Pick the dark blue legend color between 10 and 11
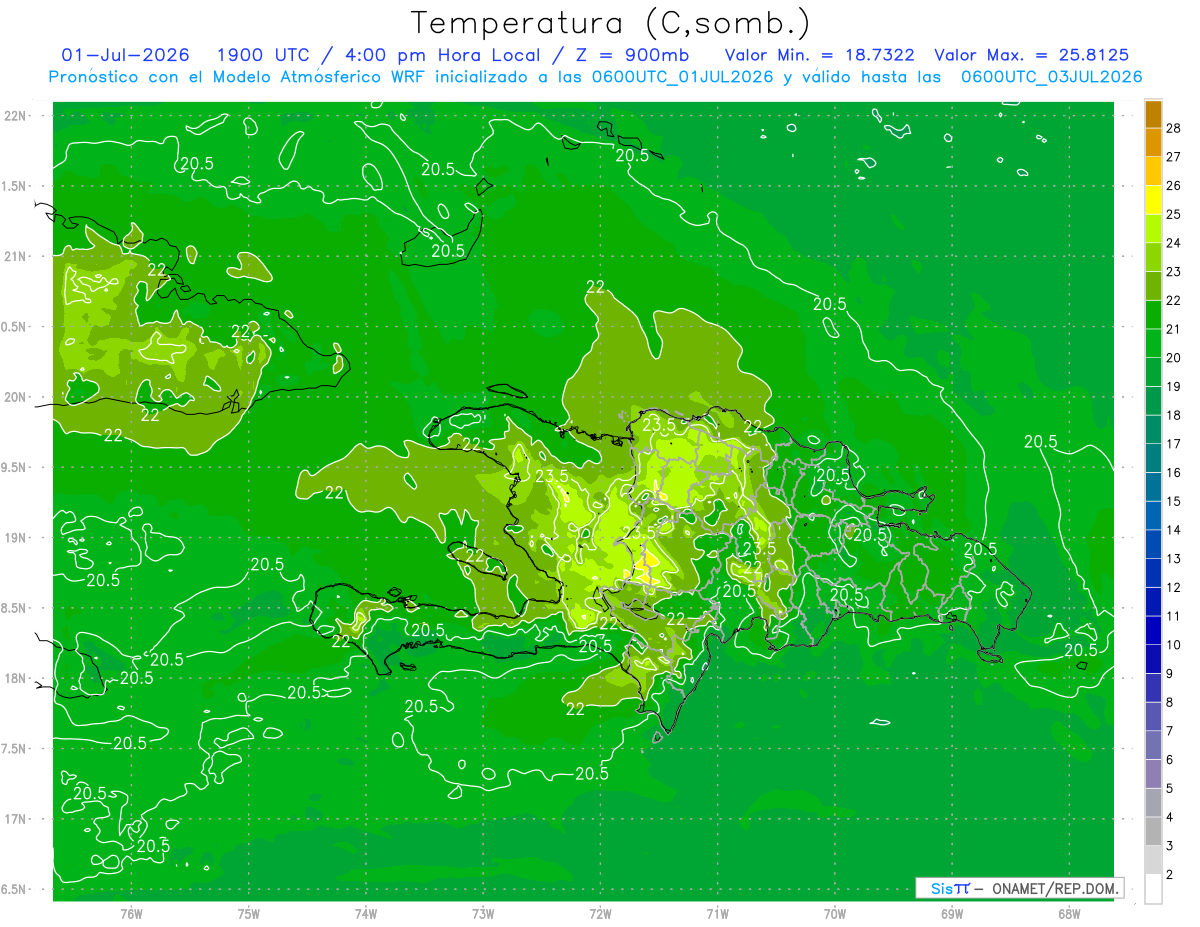 click(x=1153, y=631)
